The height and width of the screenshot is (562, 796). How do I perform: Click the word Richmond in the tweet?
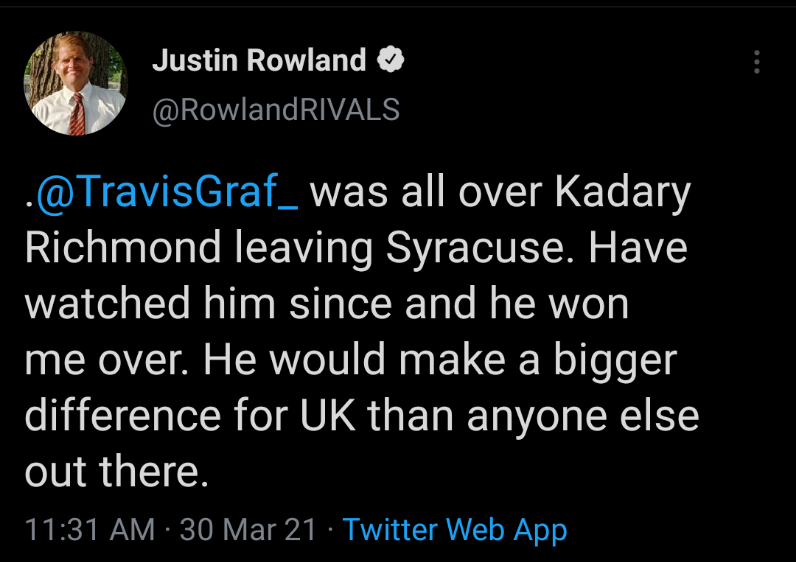125,248
